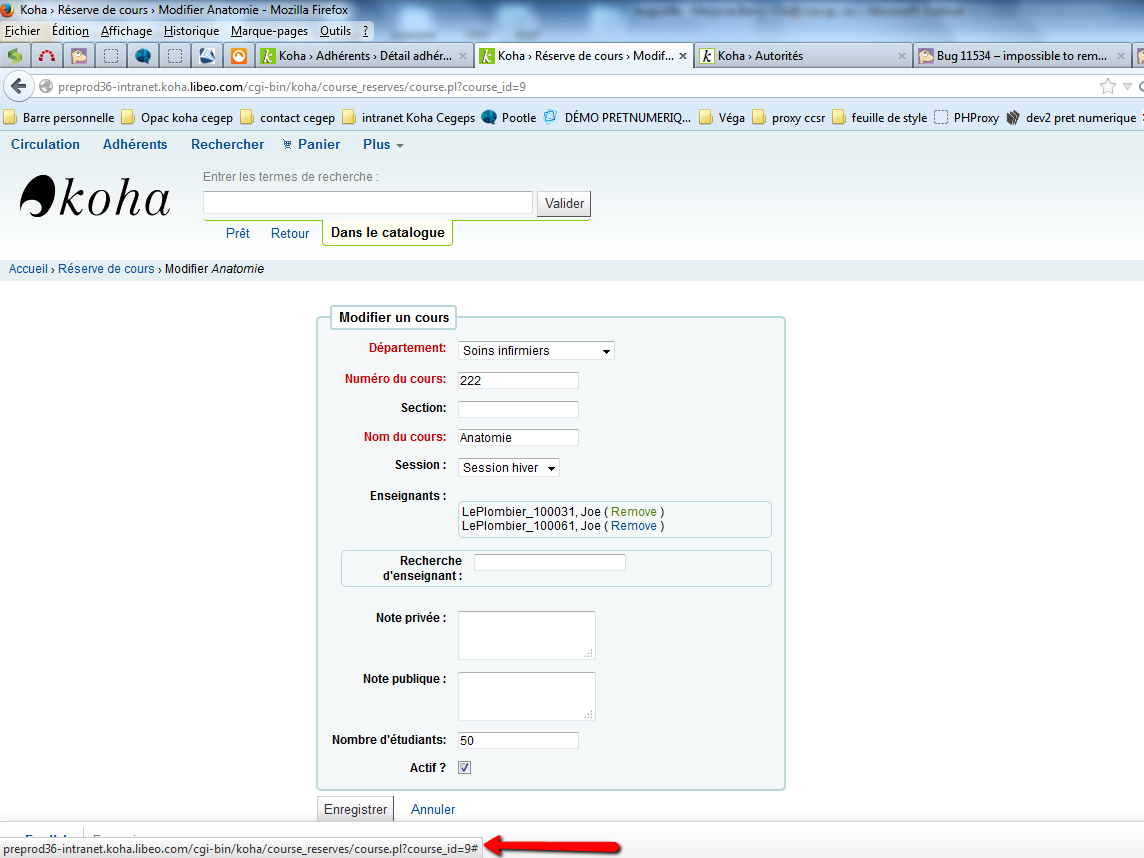This screenshot has height=858, width=1144.
Task: Open the Département dropdown
Action: (536, 351)
